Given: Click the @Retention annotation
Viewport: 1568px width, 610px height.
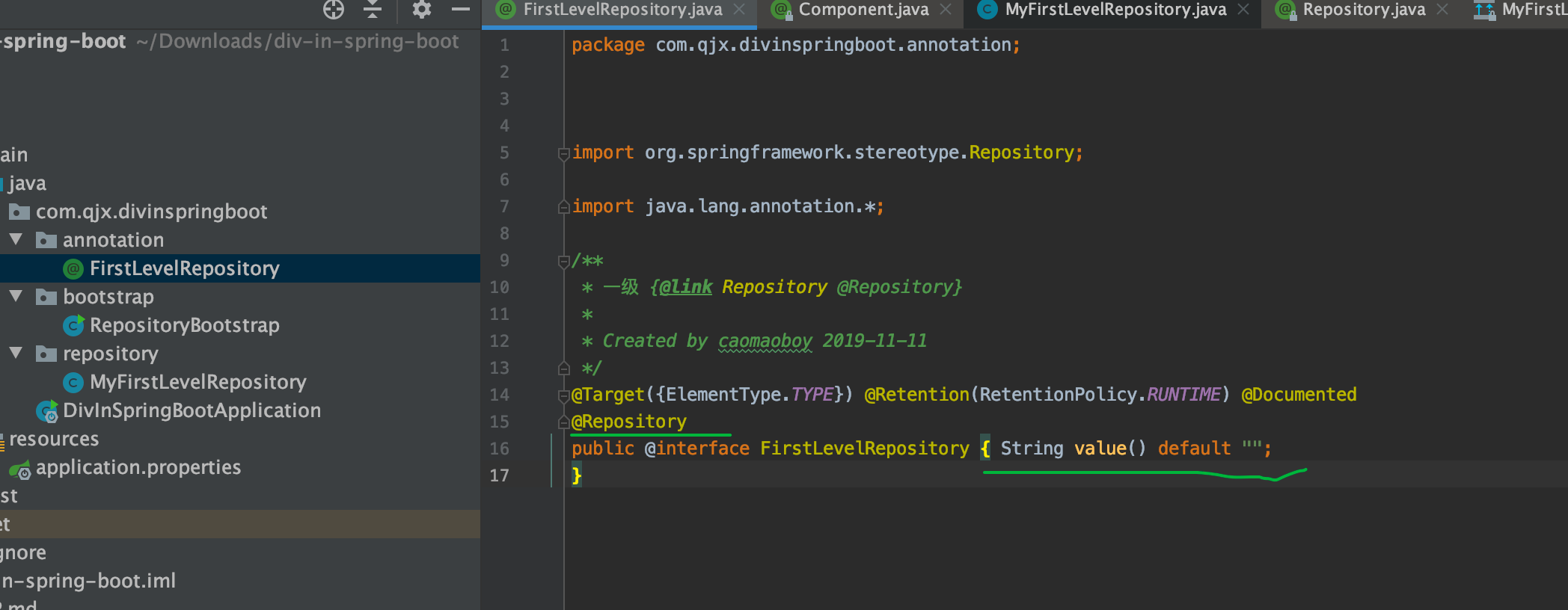Looking at the screenshot, I should click(x=916, y=395).
